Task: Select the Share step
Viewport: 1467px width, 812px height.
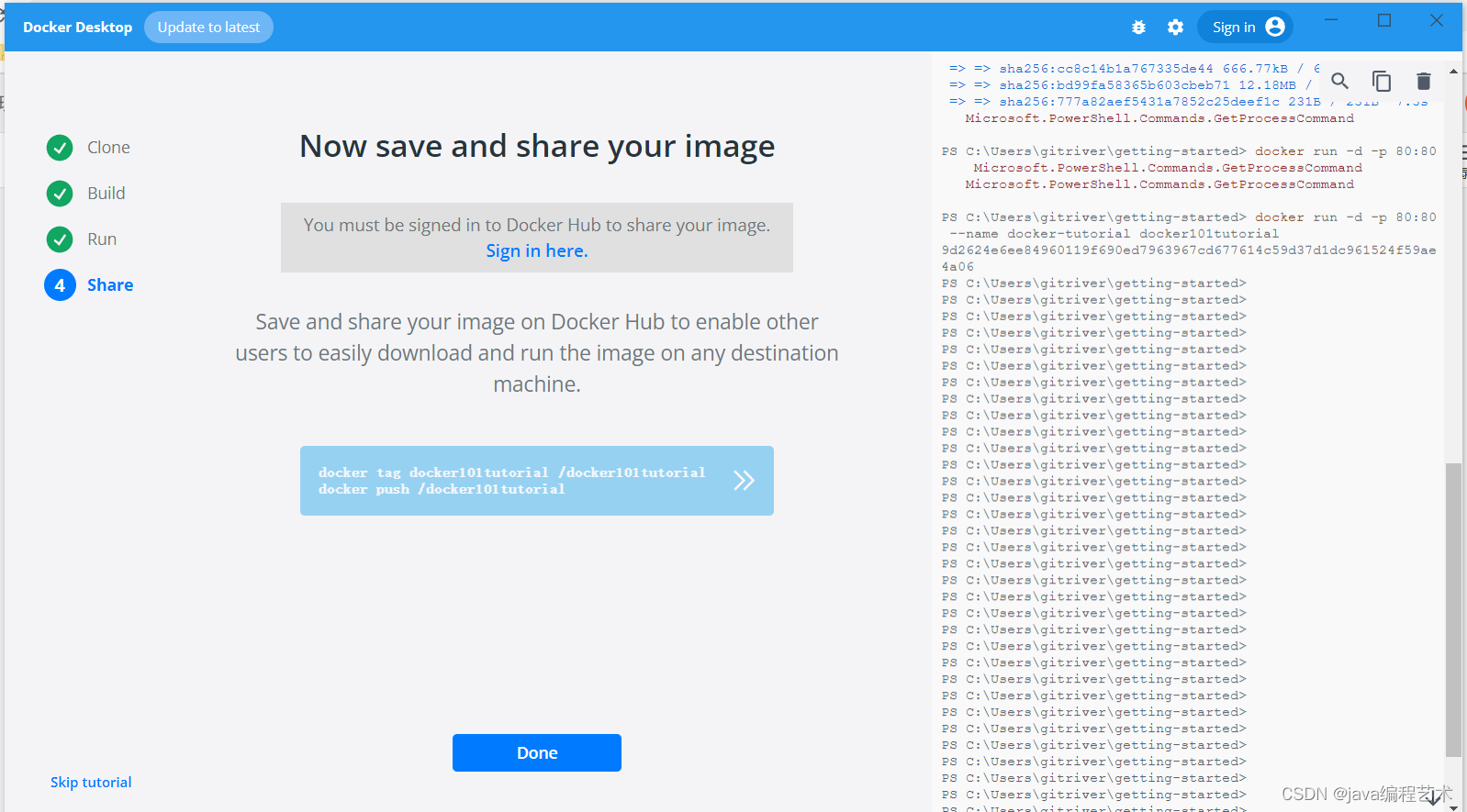Action: pyautogui.click(x=110, y=285)
